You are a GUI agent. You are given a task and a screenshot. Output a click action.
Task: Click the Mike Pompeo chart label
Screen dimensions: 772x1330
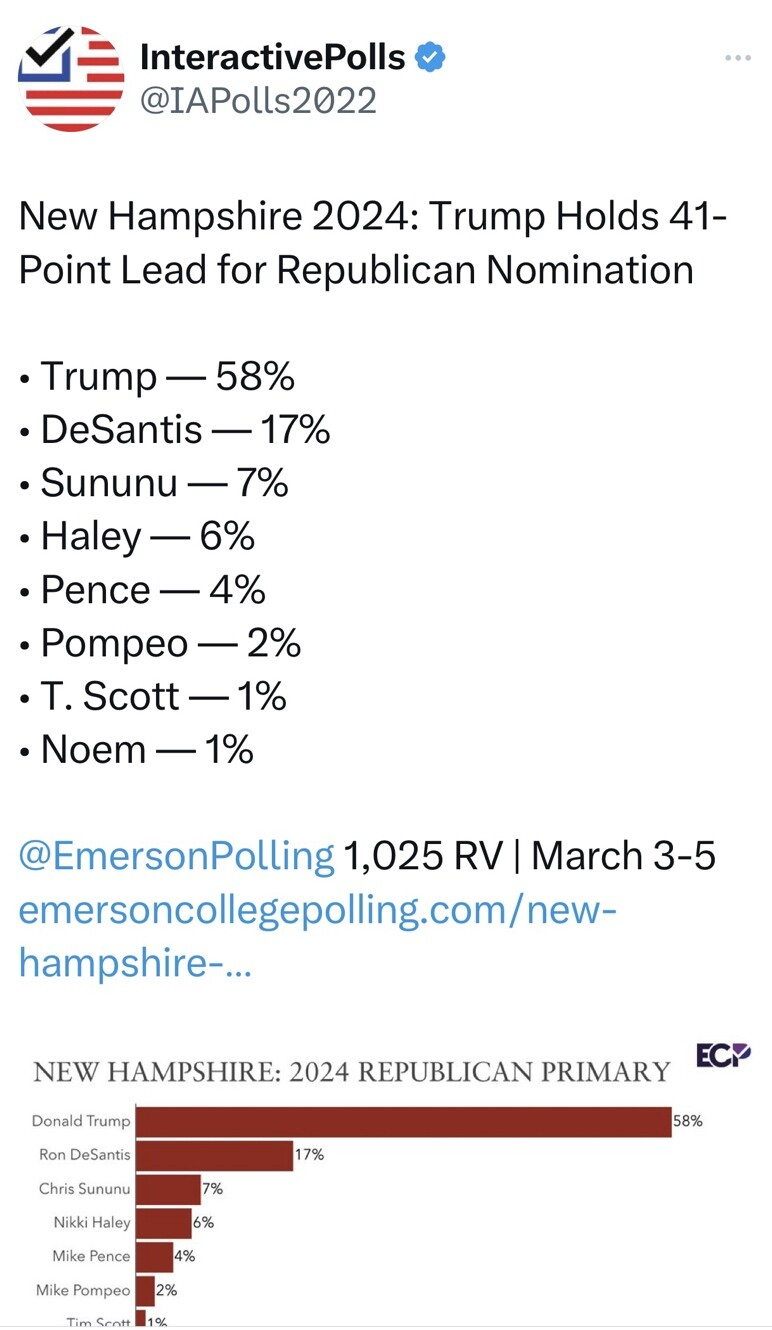tap(83, 1290)
